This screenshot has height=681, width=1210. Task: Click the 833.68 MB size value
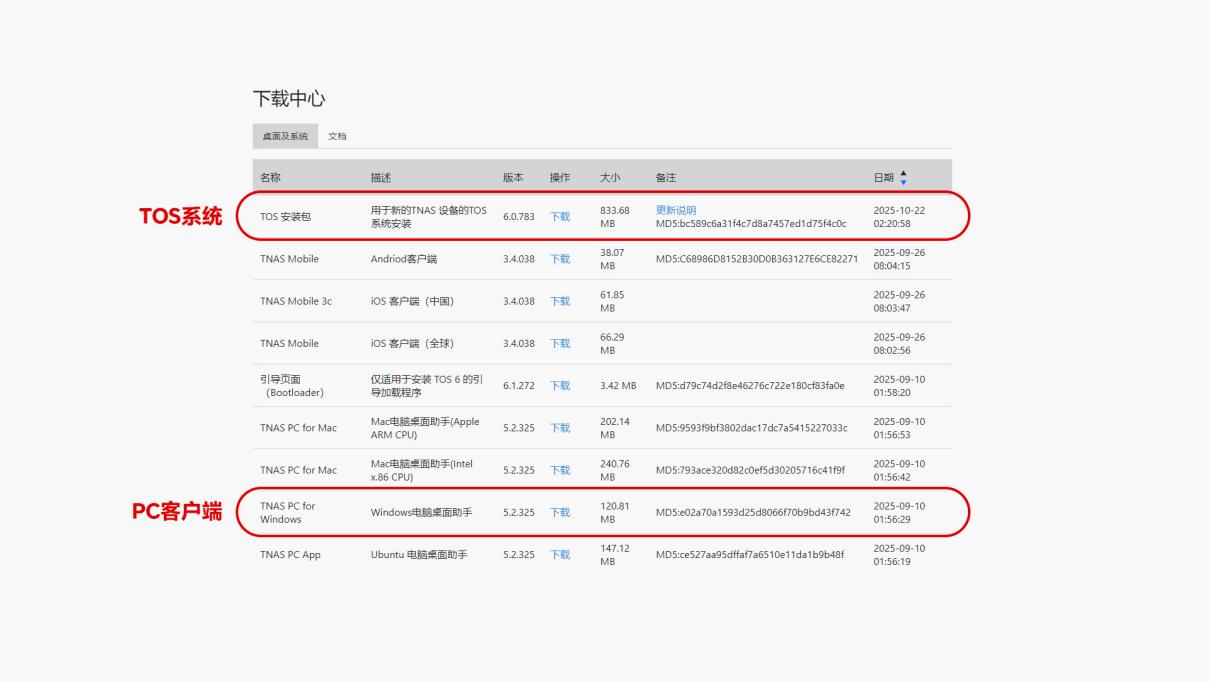coord(615,217)
